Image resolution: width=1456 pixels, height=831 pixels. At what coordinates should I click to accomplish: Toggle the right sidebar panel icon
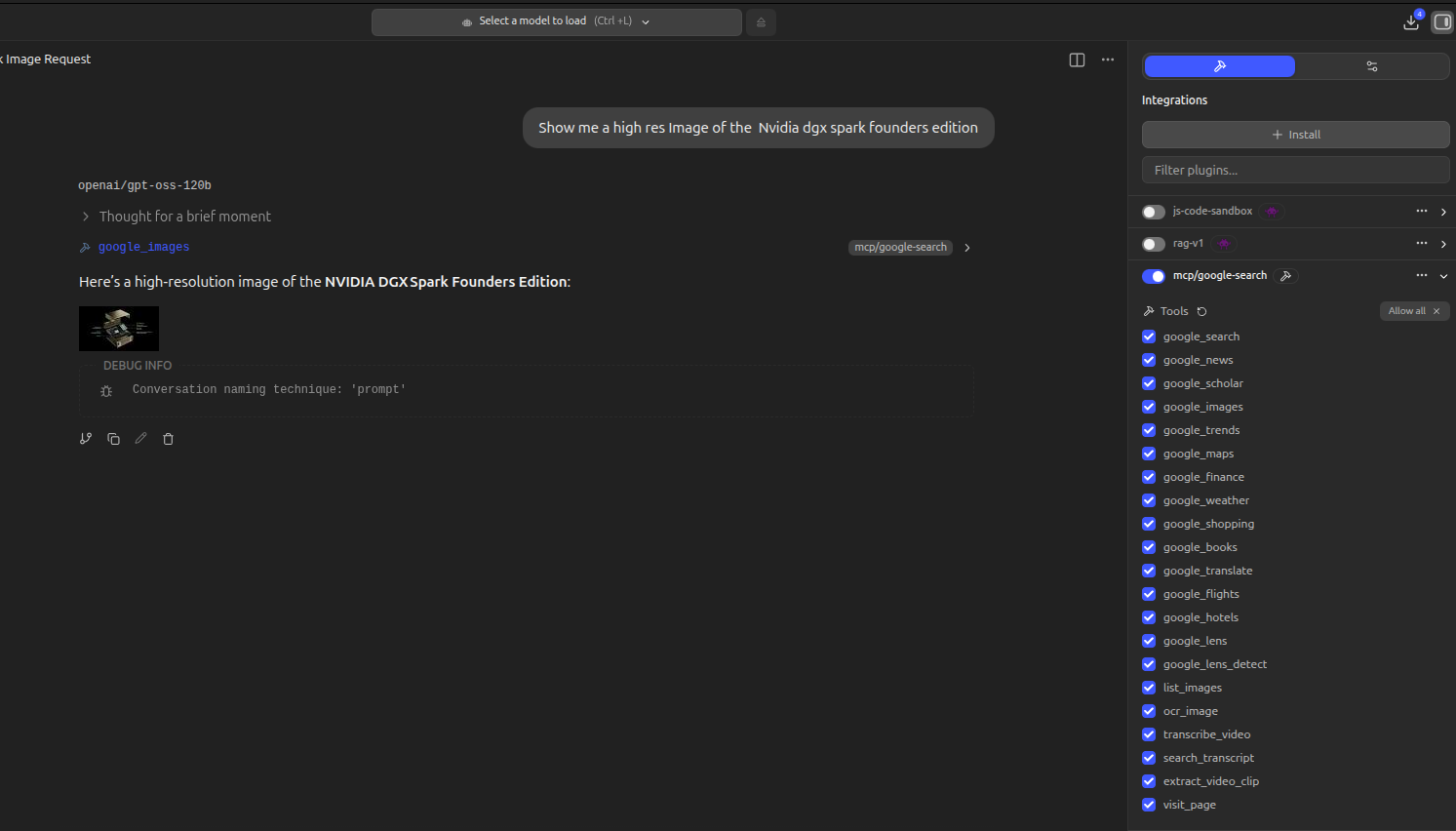(x=1442, y=21)
